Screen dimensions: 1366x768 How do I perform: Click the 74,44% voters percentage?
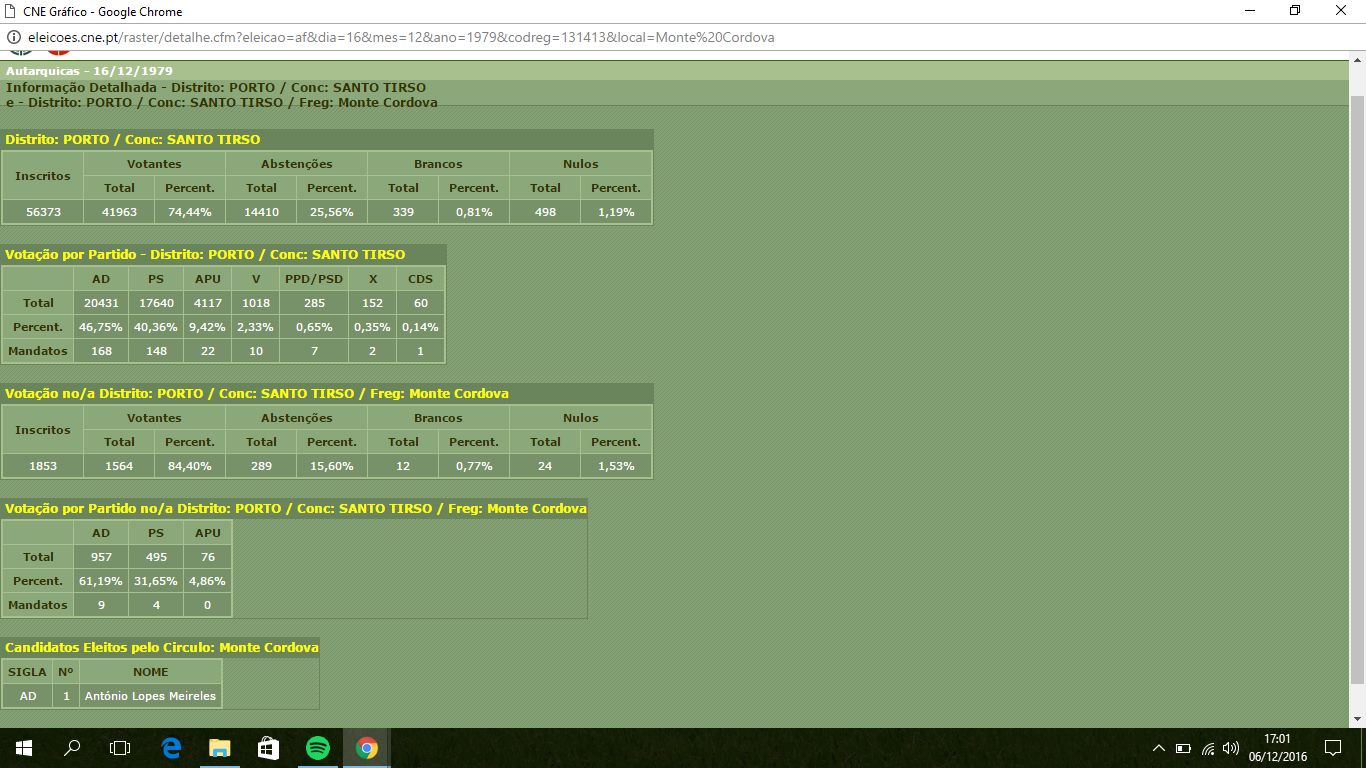(190, 212)
